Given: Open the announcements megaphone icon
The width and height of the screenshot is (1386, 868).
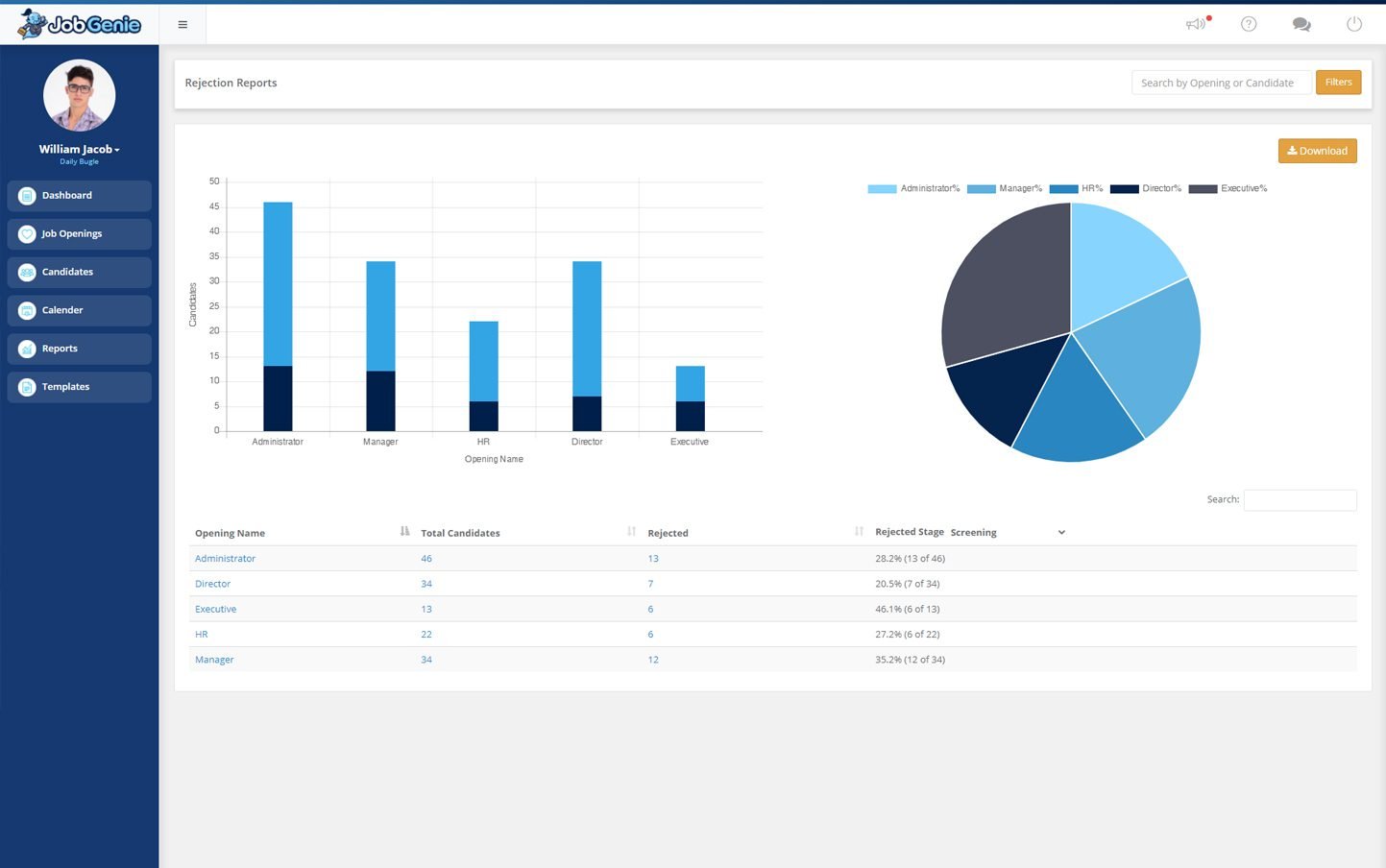Looking at the screenshot, I should click(1196, 24).
